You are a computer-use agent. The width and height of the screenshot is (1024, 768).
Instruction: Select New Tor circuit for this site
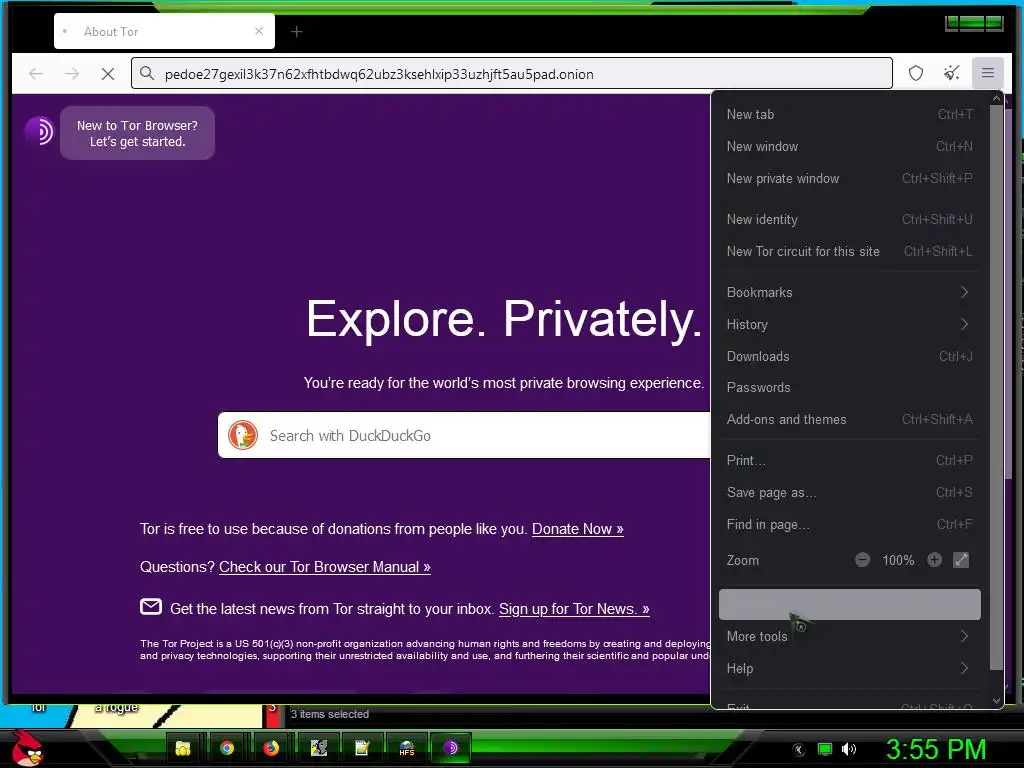pos(849,251)
